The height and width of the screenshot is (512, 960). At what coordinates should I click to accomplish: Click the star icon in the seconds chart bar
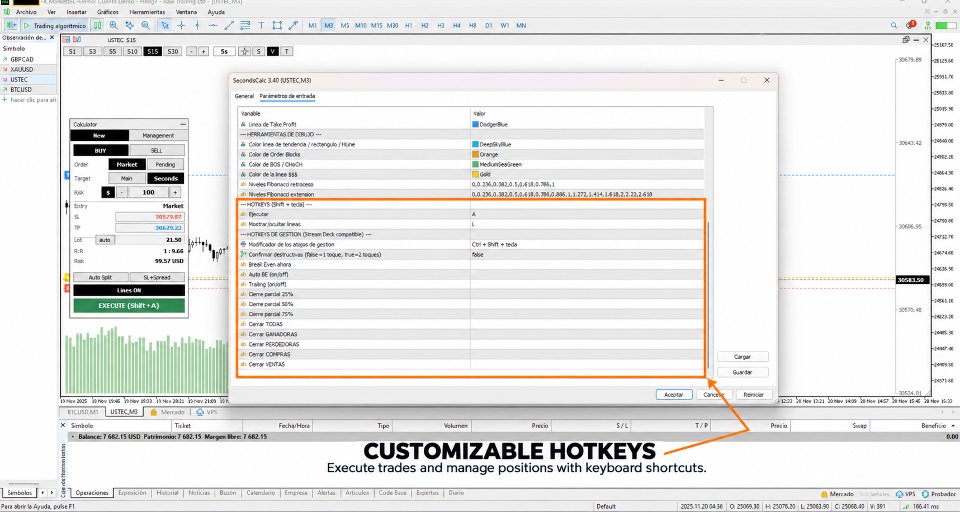pyautogui.click(x=244, y=51)
